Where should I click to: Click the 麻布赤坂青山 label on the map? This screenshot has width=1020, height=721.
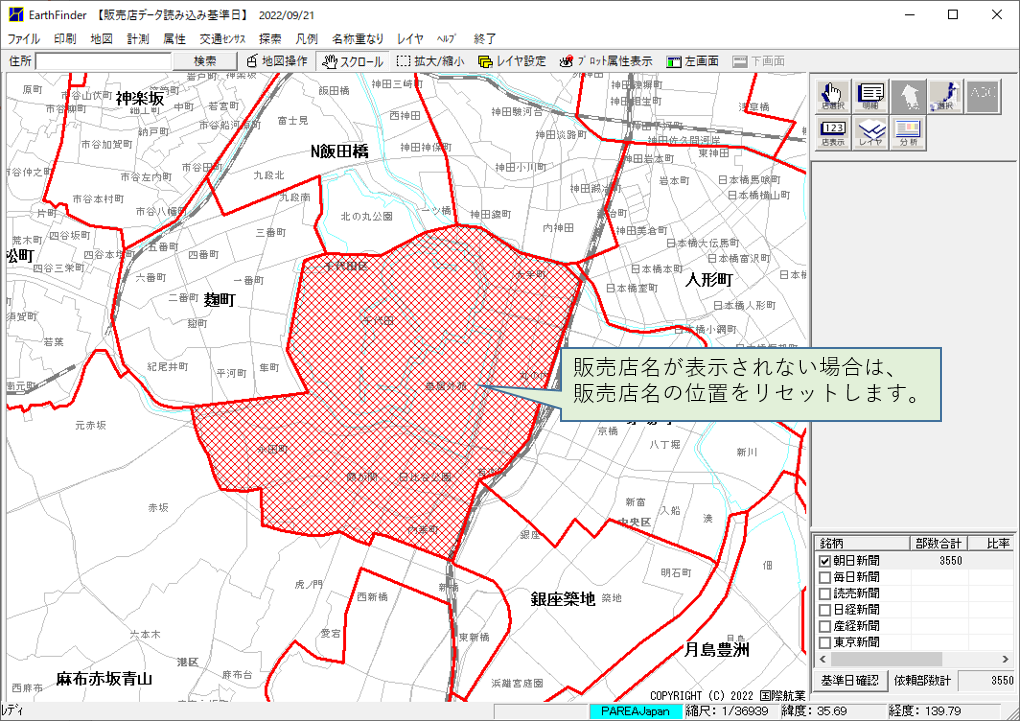coord(104,679)
